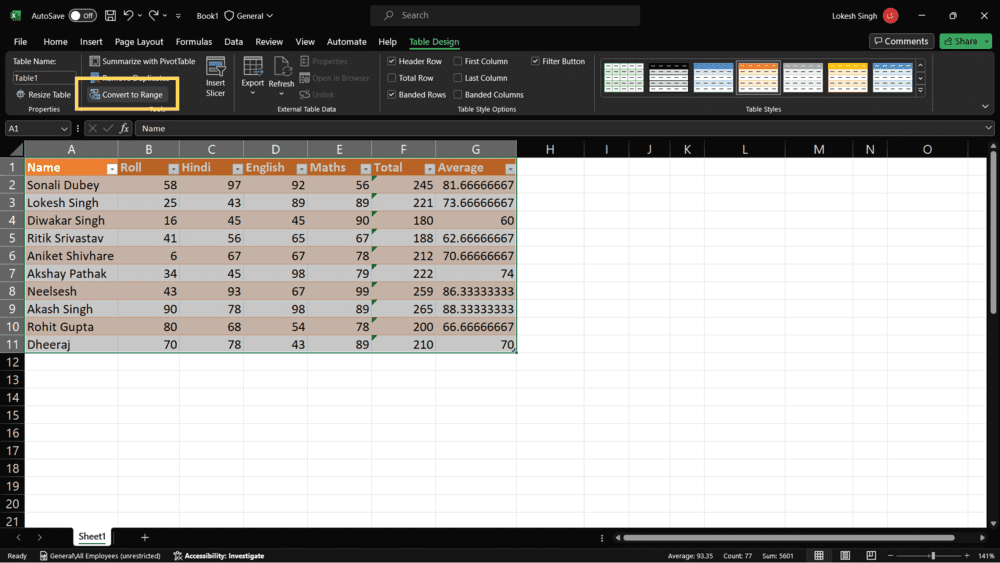
Task: Open the Export dropdown
Action: click(x=253, y=77)
